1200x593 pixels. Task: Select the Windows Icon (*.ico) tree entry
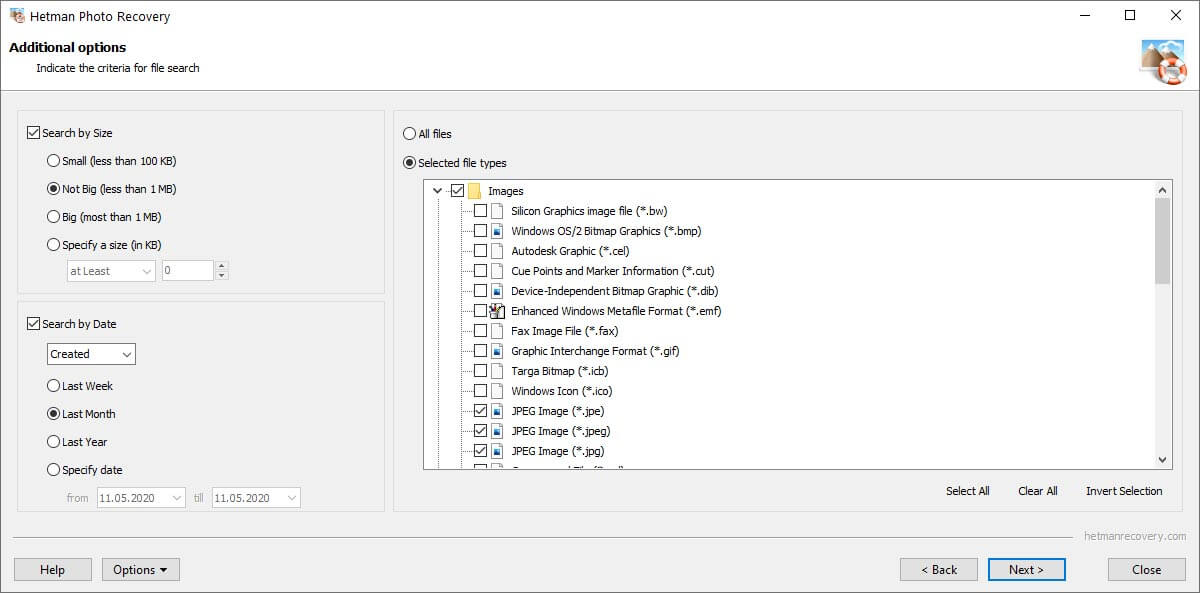561,391
